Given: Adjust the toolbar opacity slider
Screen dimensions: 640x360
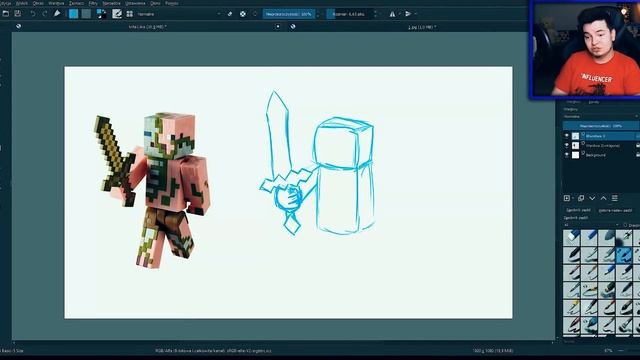Looking at the screenshot, I should [289, 14].
